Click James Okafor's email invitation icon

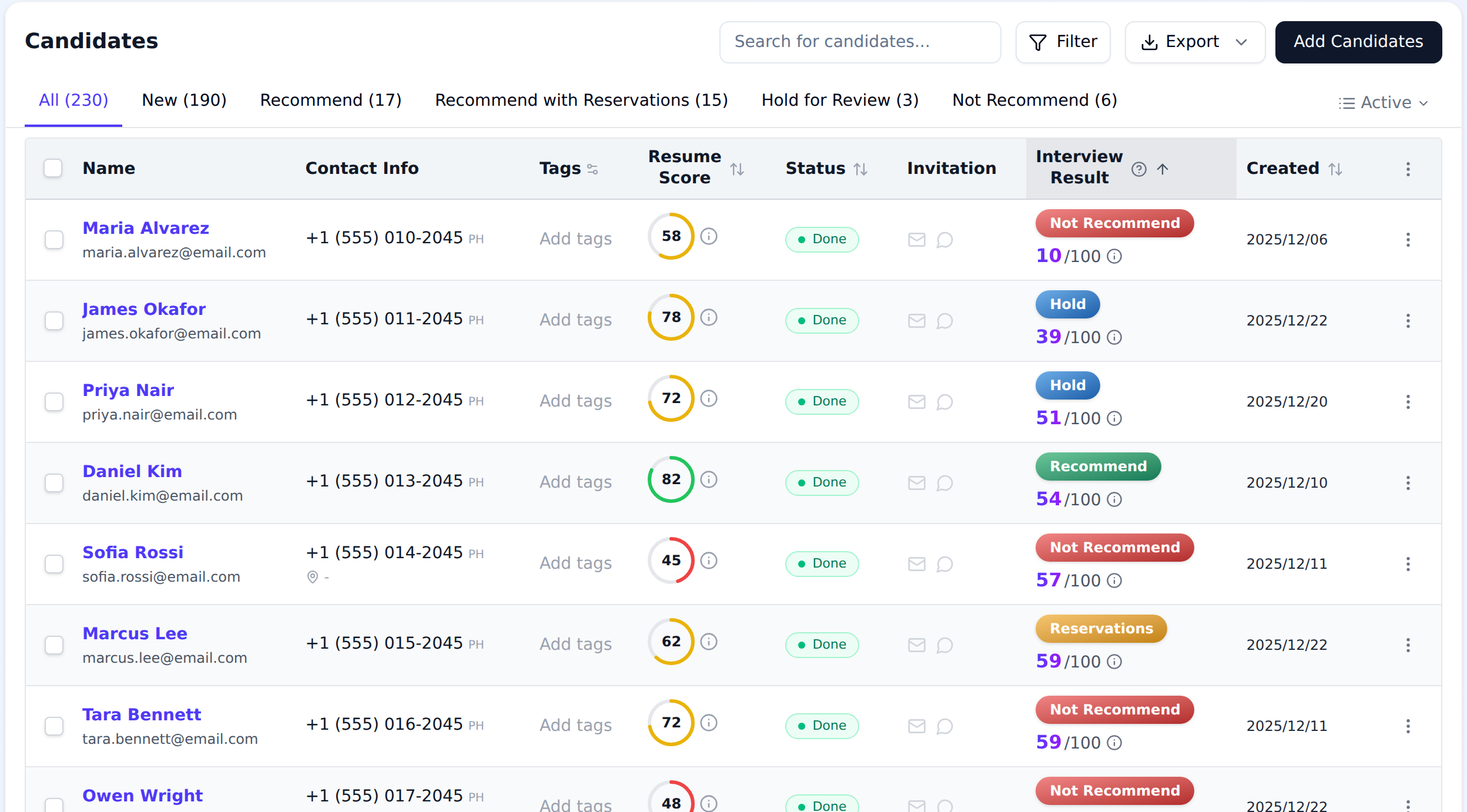[917, 321]
